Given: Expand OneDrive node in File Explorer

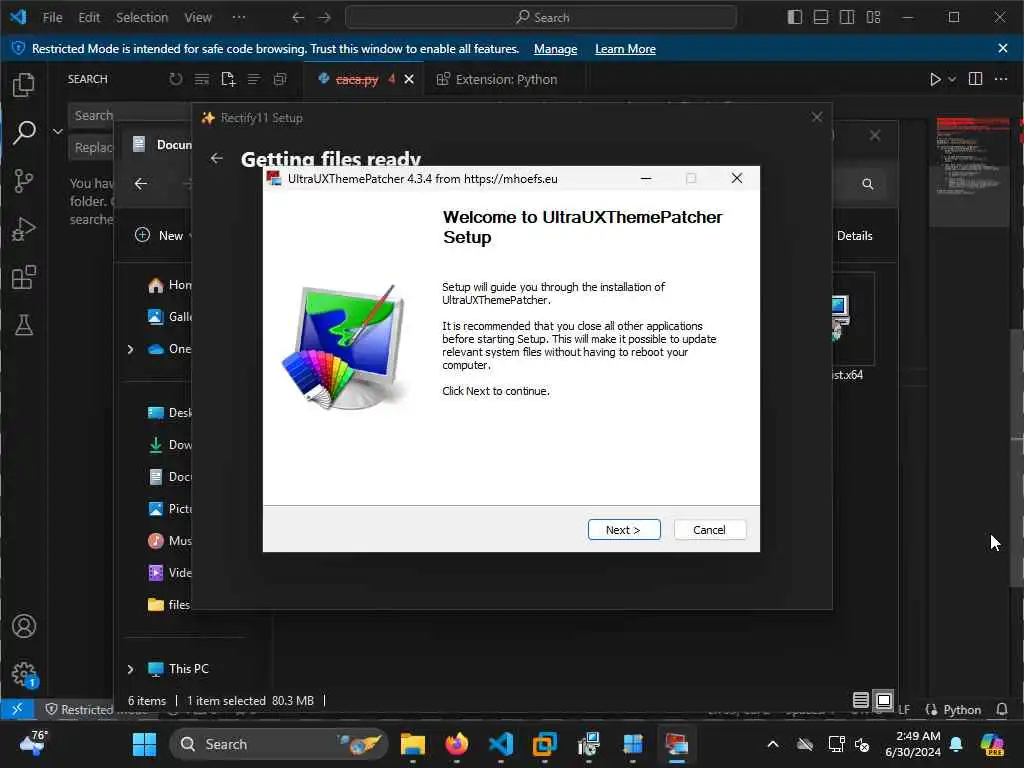Looking at the screenshot, I should tap(130, 349).
